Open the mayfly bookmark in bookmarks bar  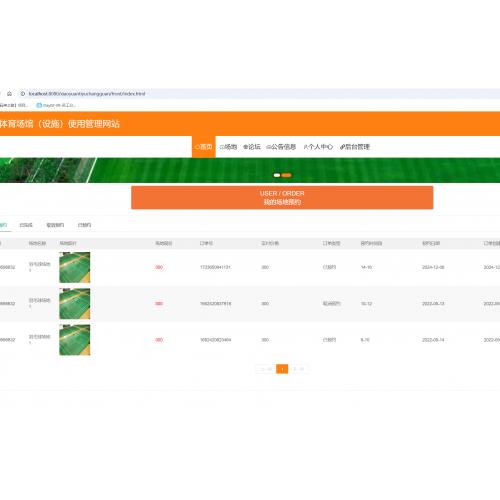click(x=57, y=105)
